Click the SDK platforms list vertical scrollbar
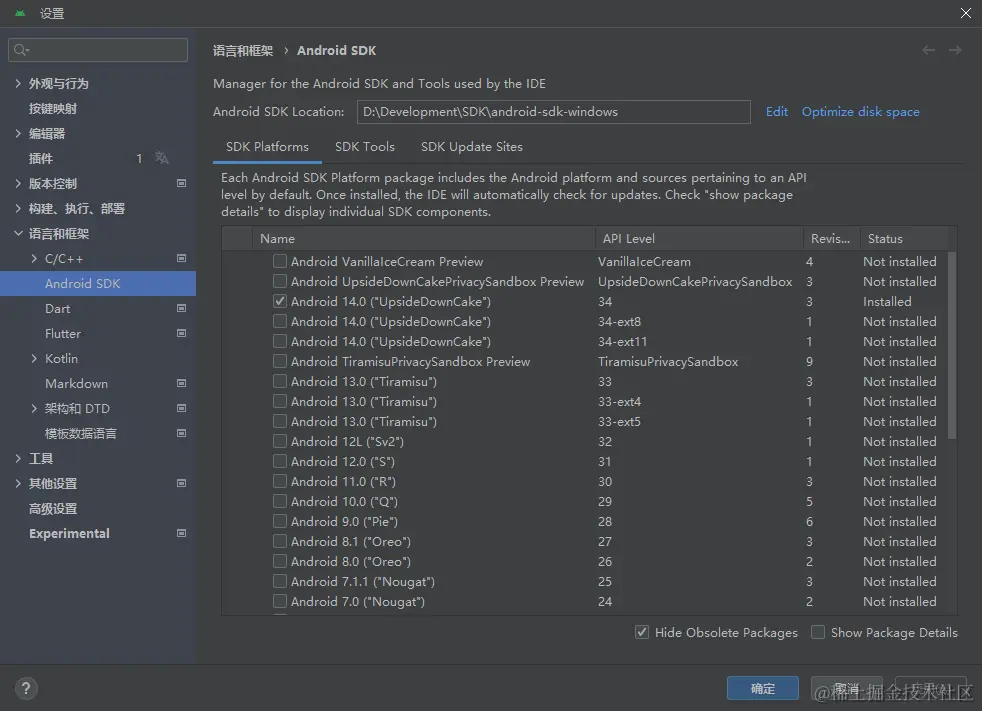Viewport: 982px width, 711px height. 952,345
